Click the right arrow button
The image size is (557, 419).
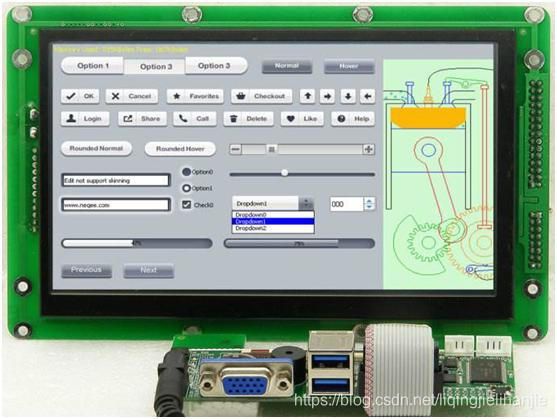click(328, 96)
